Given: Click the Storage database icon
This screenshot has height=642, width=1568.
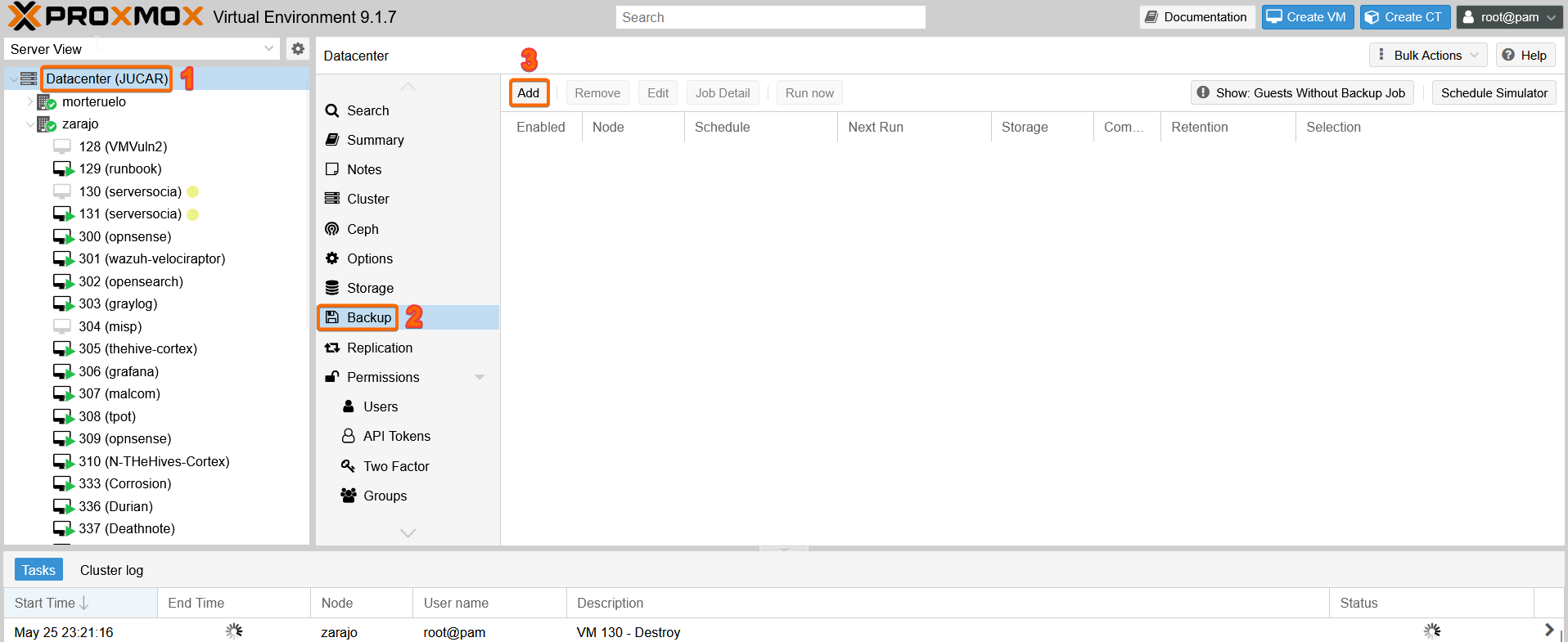Looking at the screenshot, I should click(331, 288).
